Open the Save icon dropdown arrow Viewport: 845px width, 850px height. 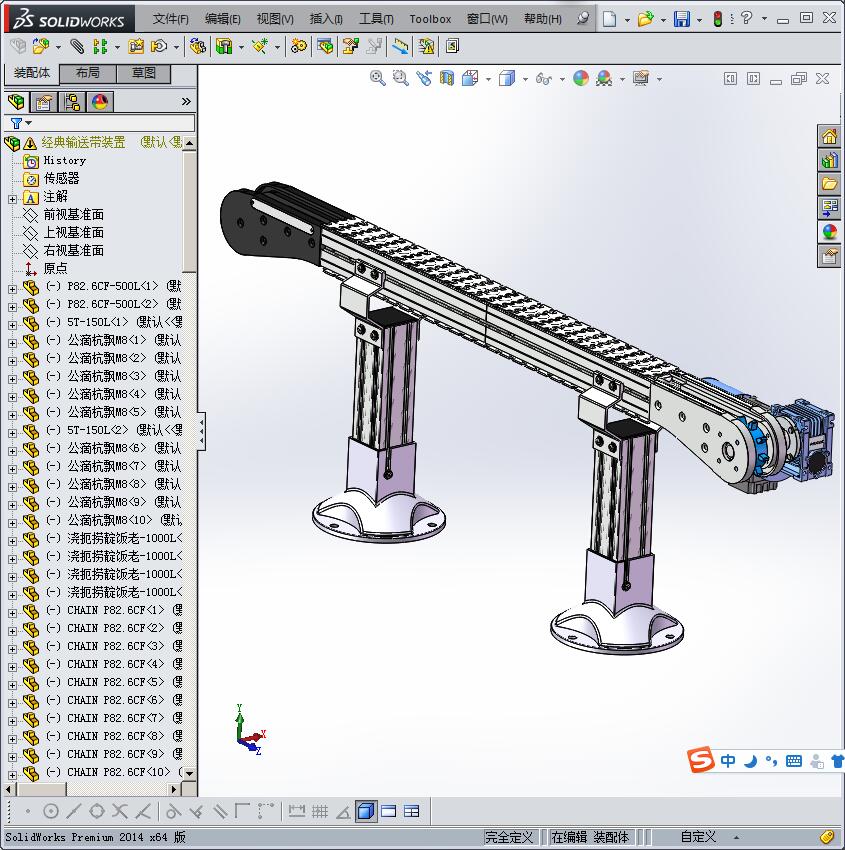click(x=699, y=20)
